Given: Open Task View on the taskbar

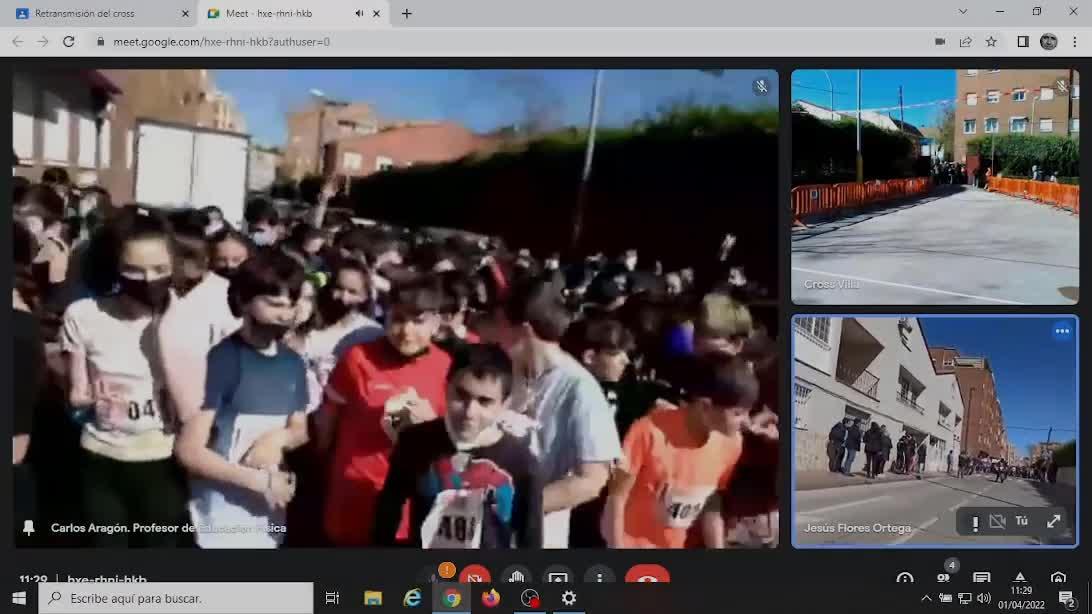Looking at the screenshot, I should 332,598.
